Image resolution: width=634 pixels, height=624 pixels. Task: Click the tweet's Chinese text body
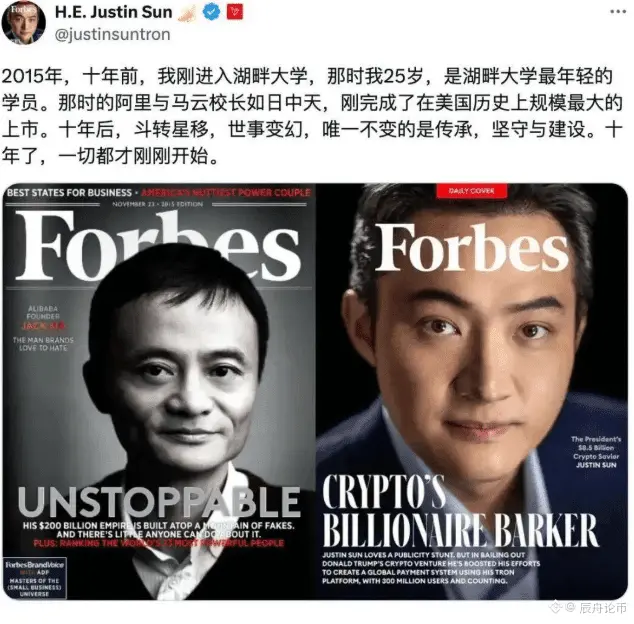click(312, 116)
